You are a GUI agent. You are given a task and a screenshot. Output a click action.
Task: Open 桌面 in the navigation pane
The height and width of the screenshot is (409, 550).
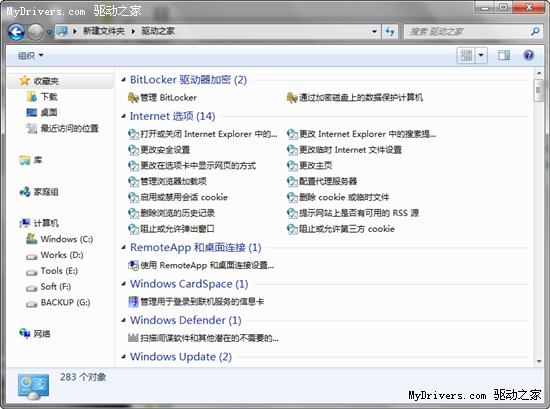(x=42, y=113)
